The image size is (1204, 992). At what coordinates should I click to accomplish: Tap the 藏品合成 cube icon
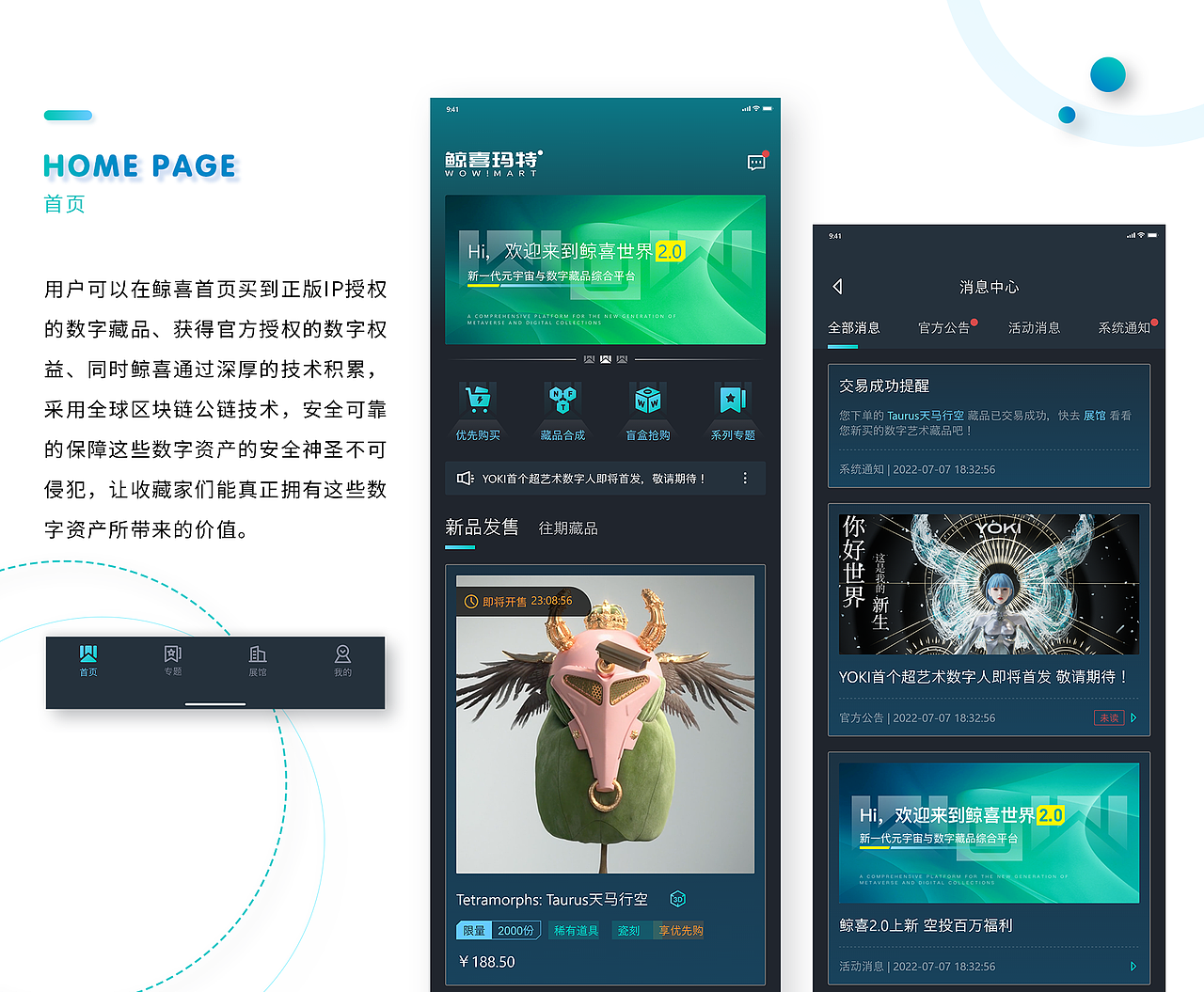562,400
